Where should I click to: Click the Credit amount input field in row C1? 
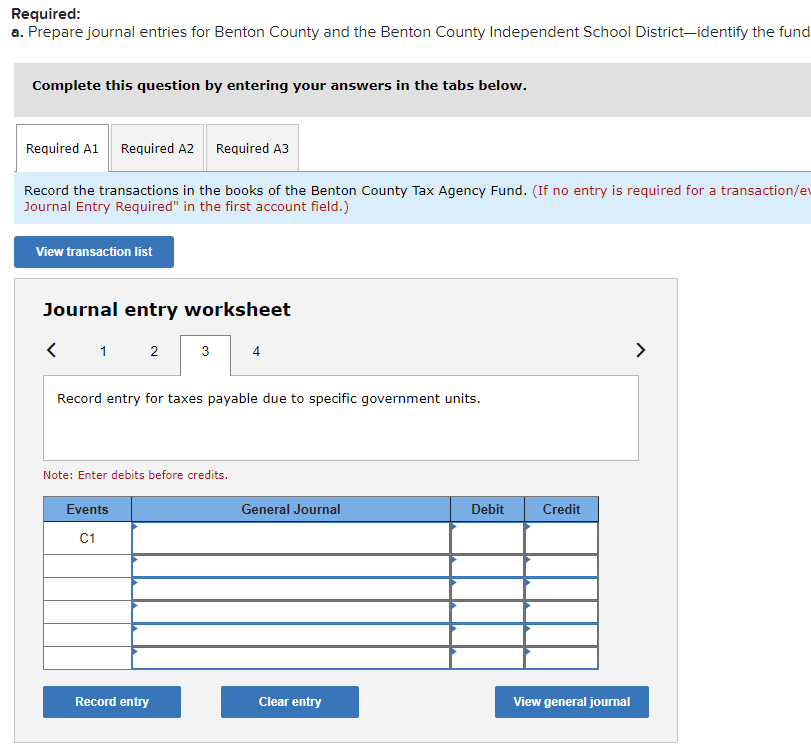[562, 537]
